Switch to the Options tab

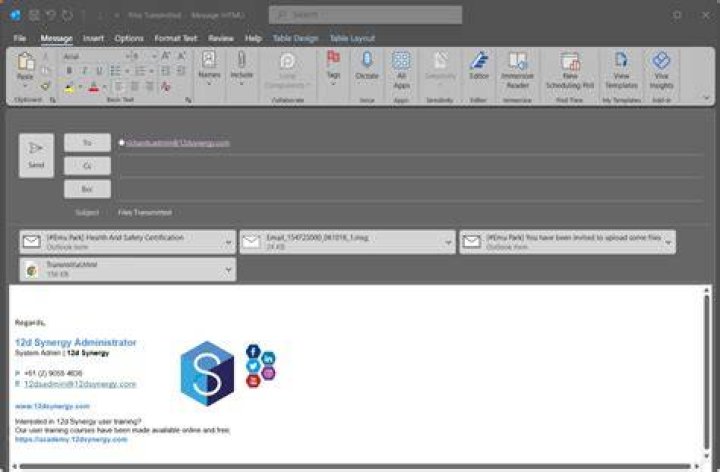click(x=129, y=38)
